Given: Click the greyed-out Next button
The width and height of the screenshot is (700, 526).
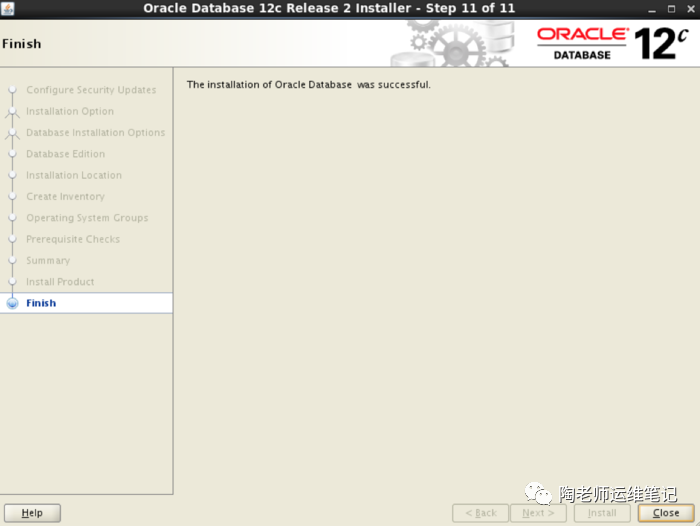Looking at the screenshot, I should (538, 513).
